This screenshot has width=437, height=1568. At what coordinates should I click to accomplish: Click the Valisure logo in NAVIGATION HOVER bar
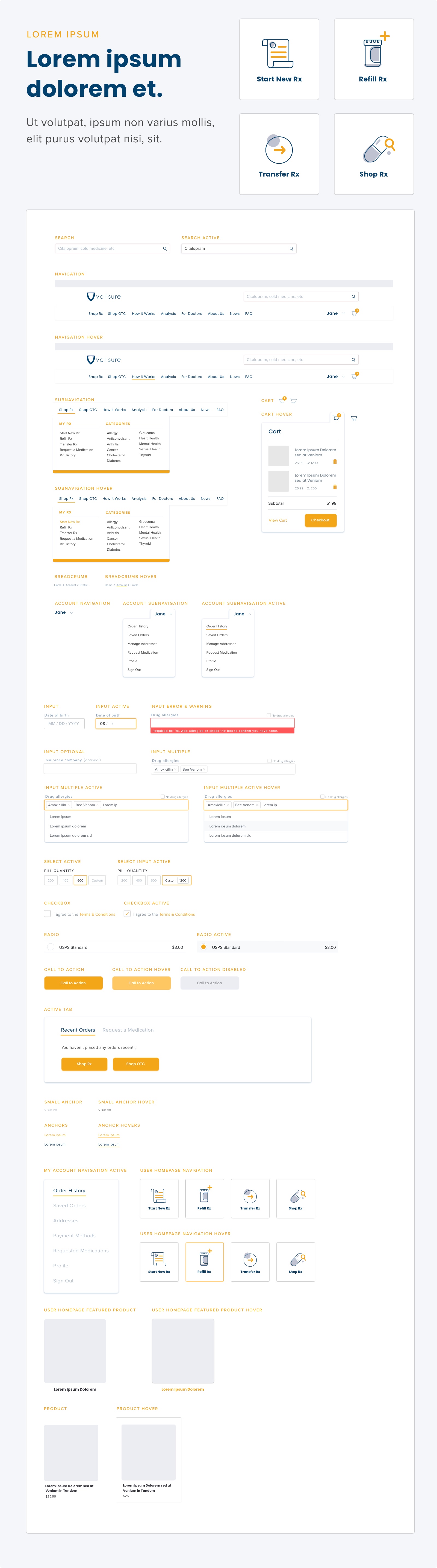pyautogui.click(x=104, y=360)
